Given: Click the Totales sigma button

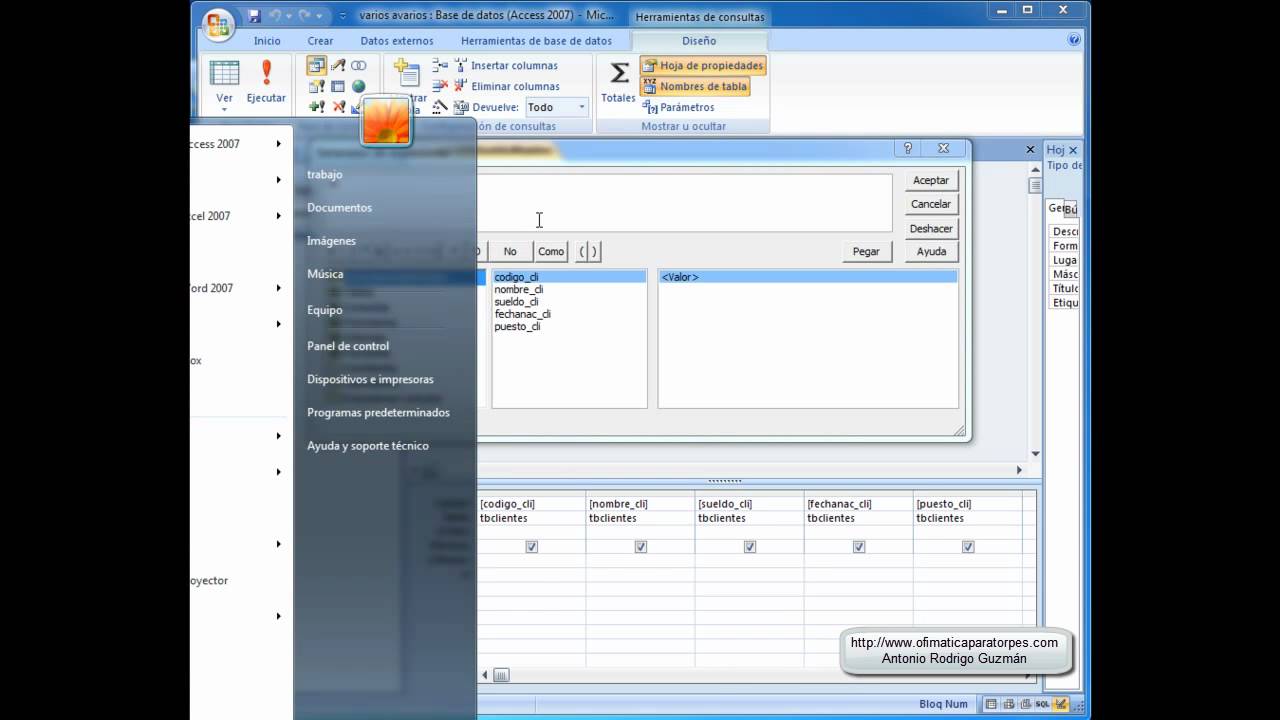Looking at the screenshot, I should [x=619, y=82].
